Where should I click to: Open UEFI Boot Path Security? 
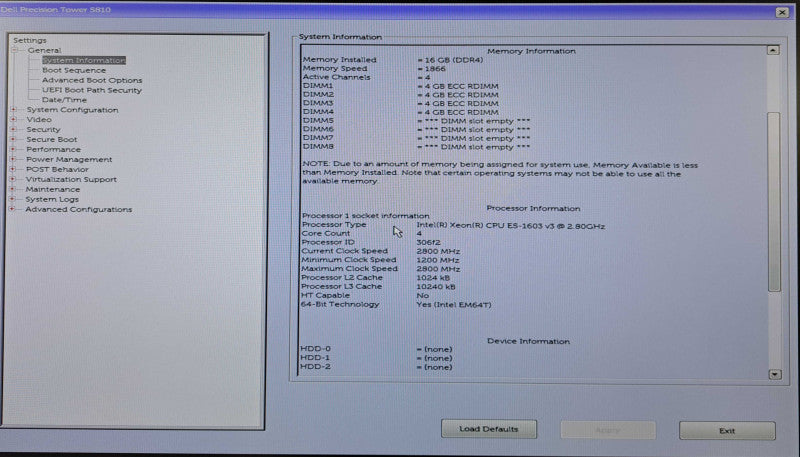92,90
